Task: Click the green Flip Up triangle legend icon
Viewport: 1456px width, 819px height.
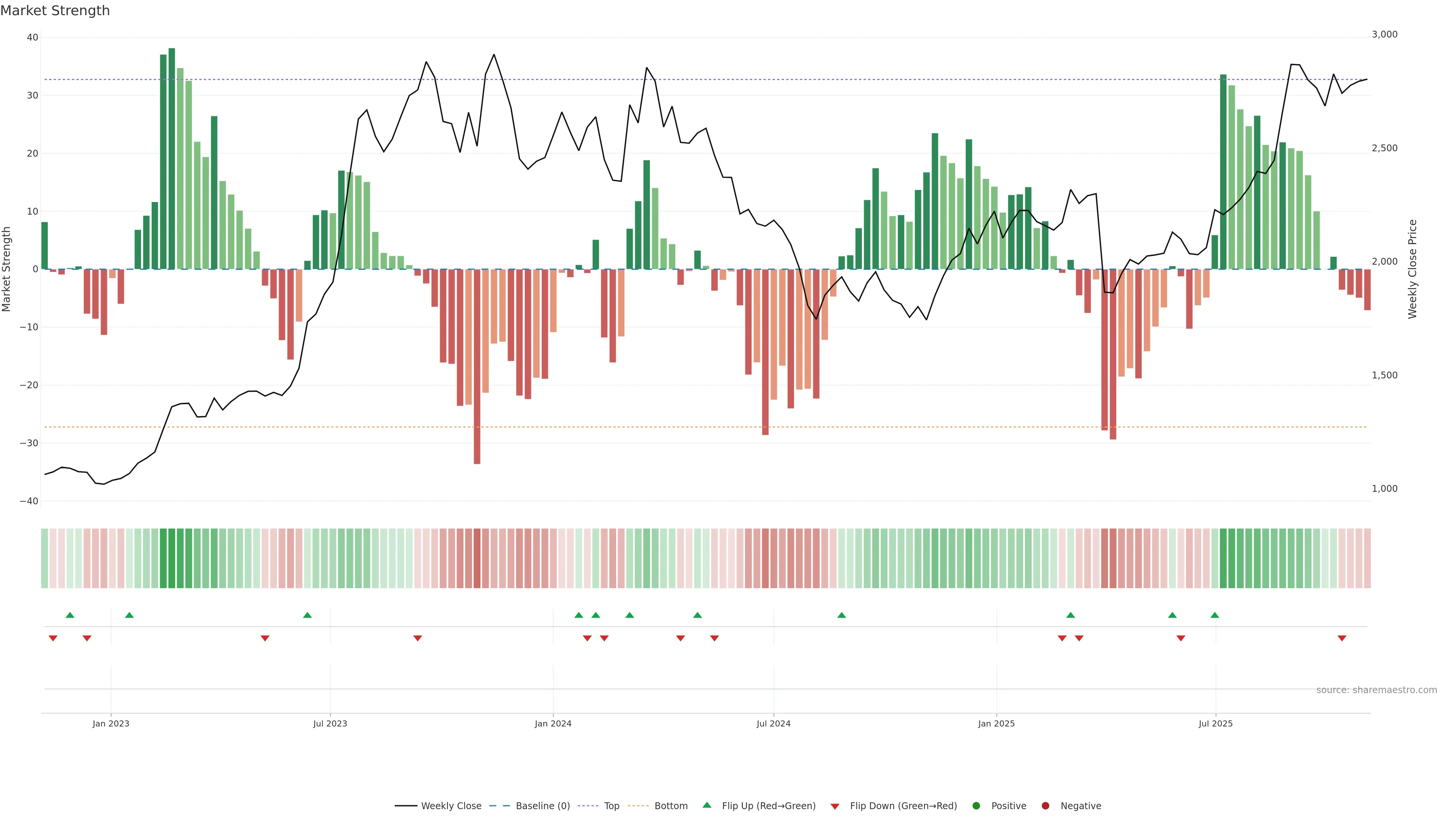Action: pos(706,805)
